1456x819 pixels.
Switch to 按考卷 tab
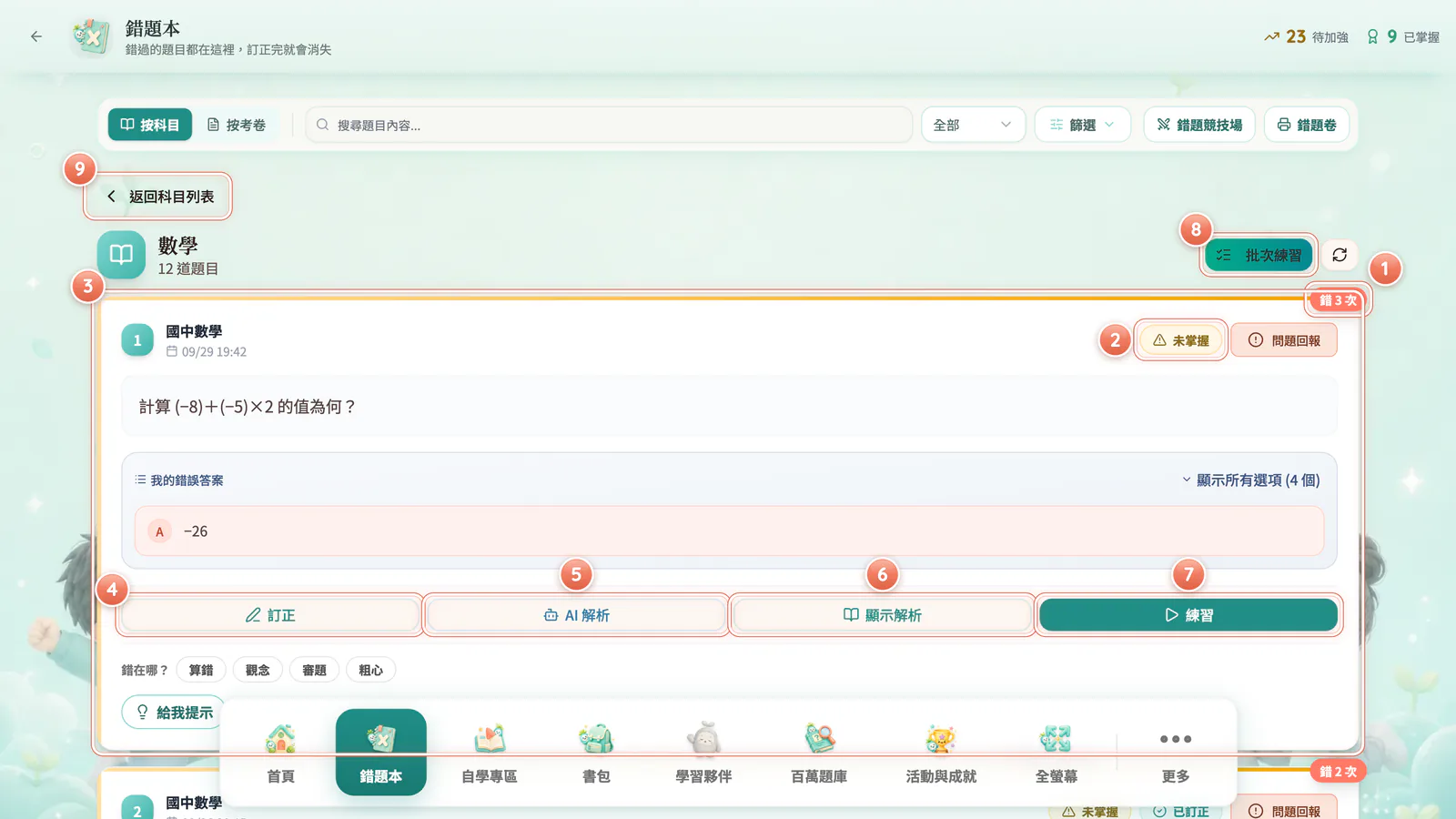coord(237,125)
